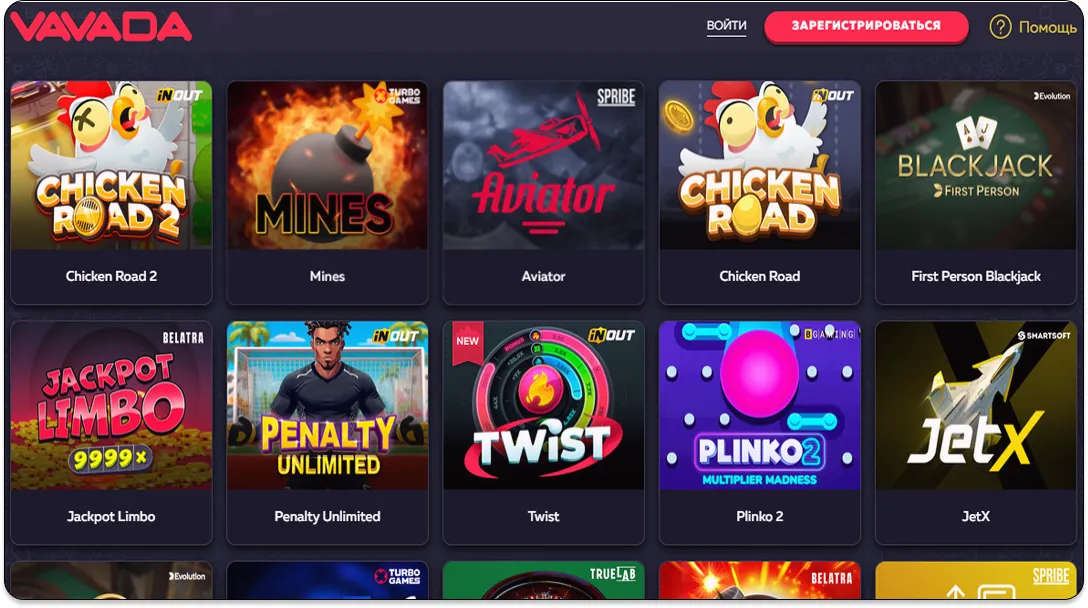Open the Chicken Road 2 game thumbnail

(111, 165)
